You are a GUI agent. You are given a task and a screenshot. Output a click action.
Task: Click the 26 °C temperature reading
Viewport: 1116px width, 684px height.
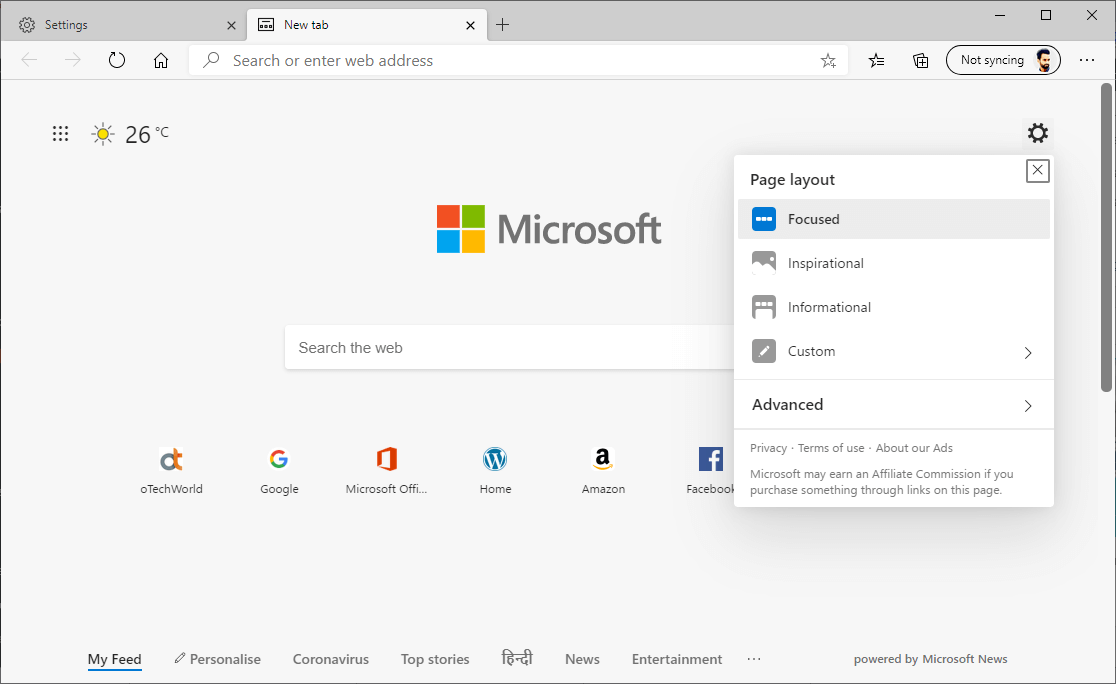point(147,134)
